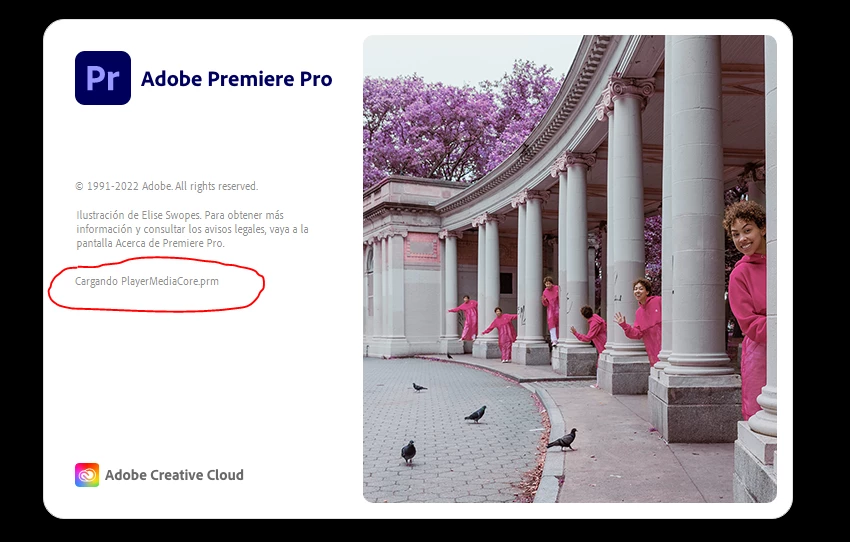Click the pigeon in the middle of the pavement
The image size is (850, 542).
(x=475, y=414)
